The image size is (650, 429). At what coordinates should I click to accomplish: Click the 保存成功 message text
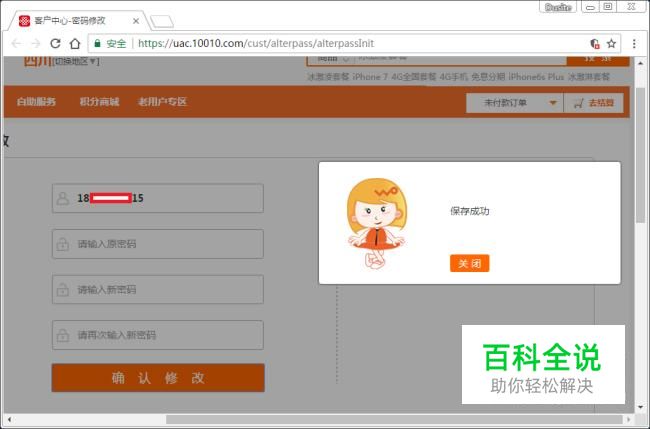pos(470,211)
